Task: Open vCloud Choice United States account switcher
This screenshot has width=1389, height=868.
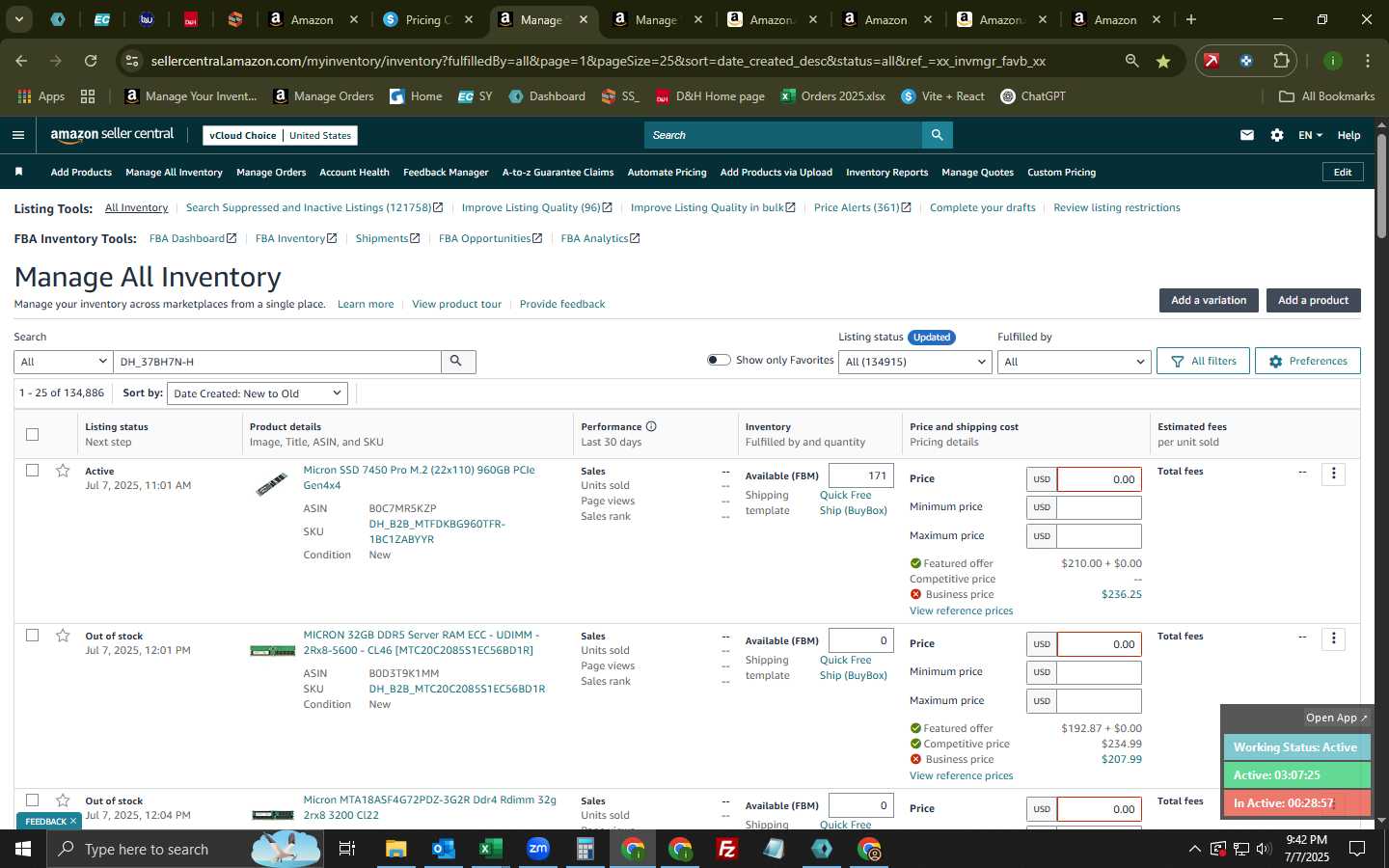Action: pyautogui.click(x=281, y=135)
